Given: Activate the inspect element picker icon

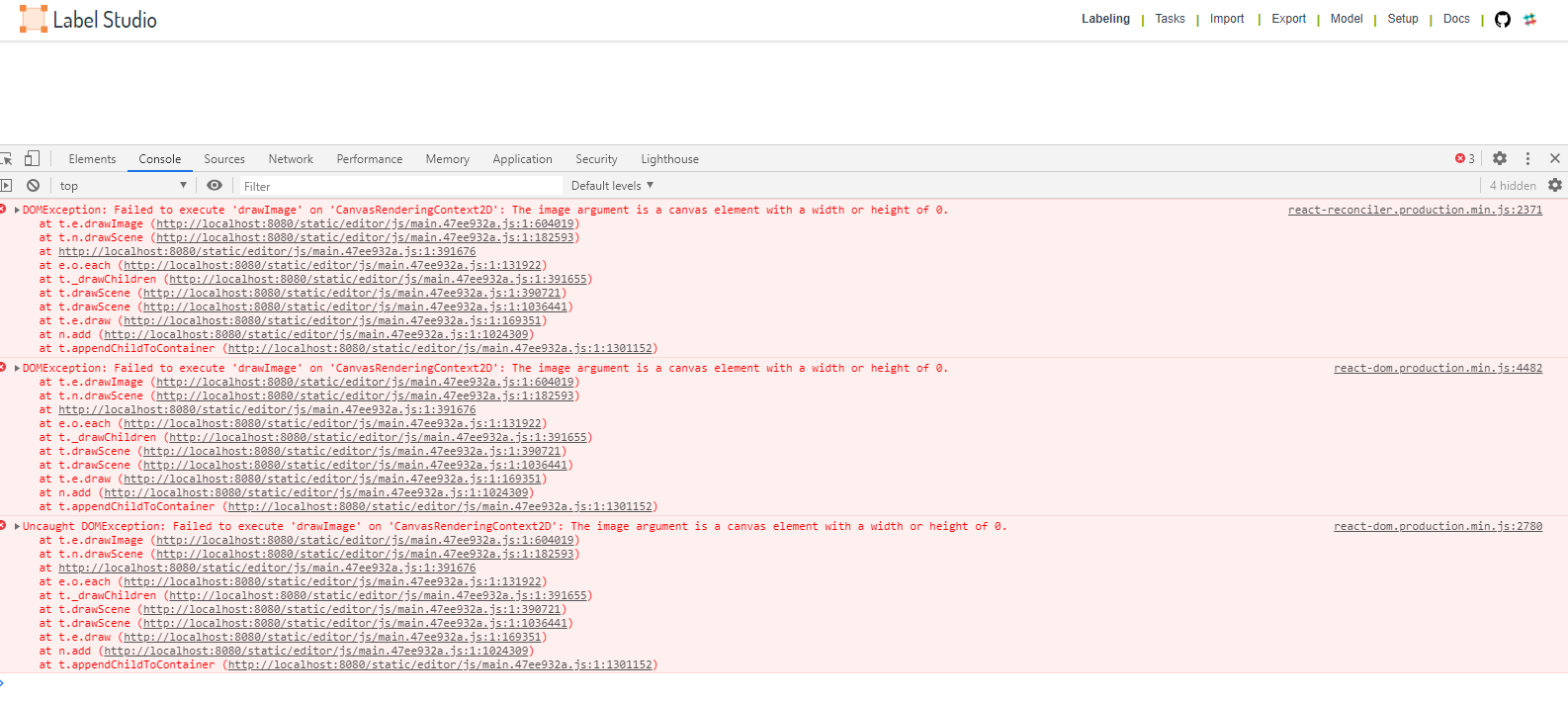Looking at the screenshot, I should coord(7,158).
